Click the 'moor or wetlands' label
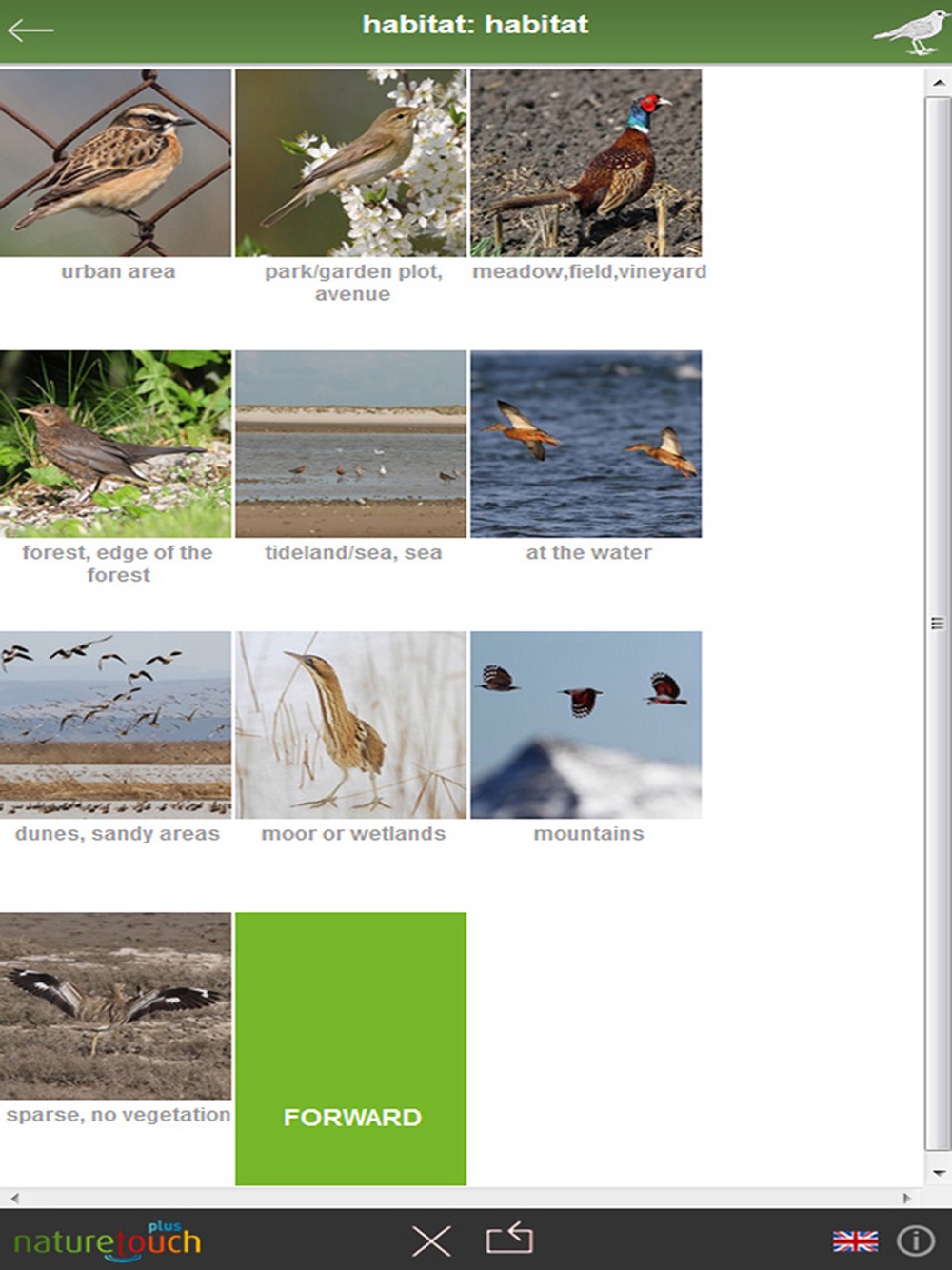This screenshot has width=952, height=1270. click(353, 834)
